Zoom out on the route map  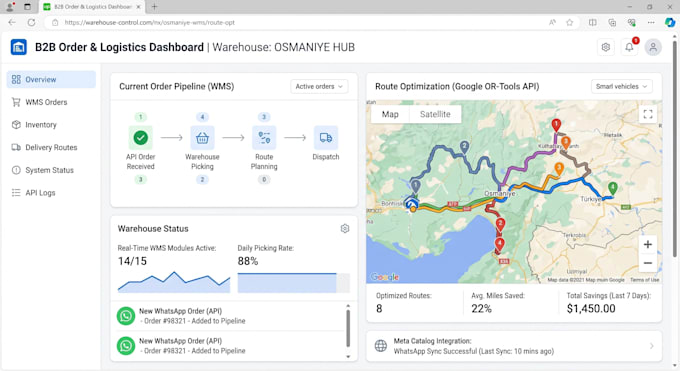(647, 263)
